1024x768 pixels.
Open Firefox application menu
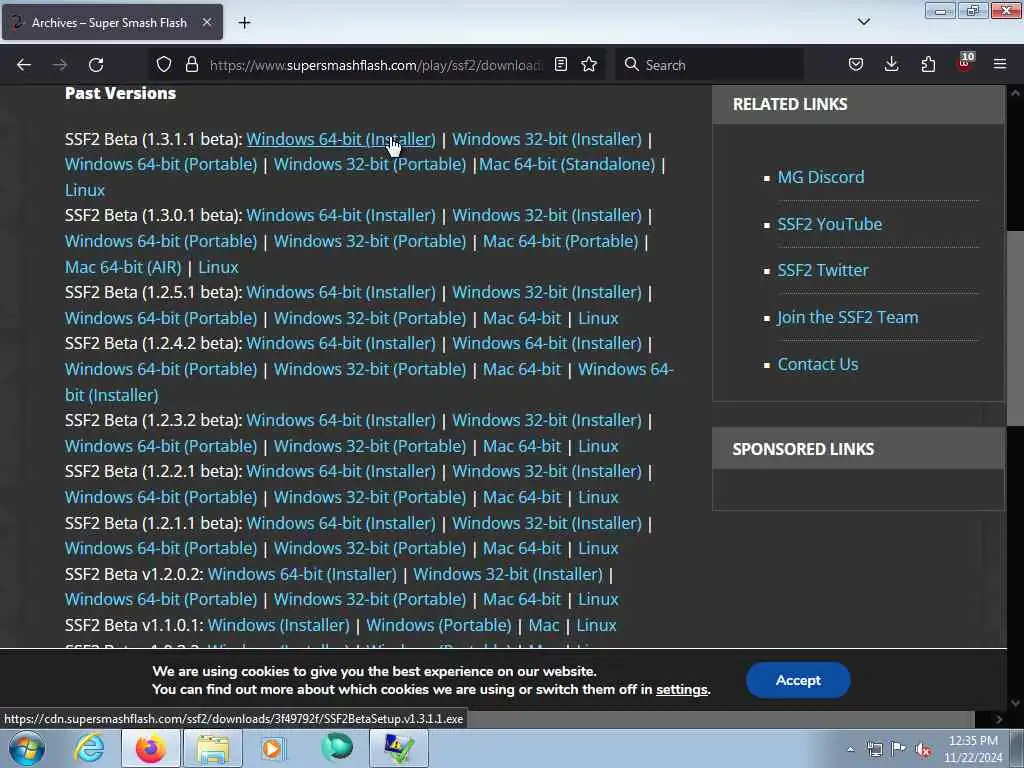[1000, 65]
